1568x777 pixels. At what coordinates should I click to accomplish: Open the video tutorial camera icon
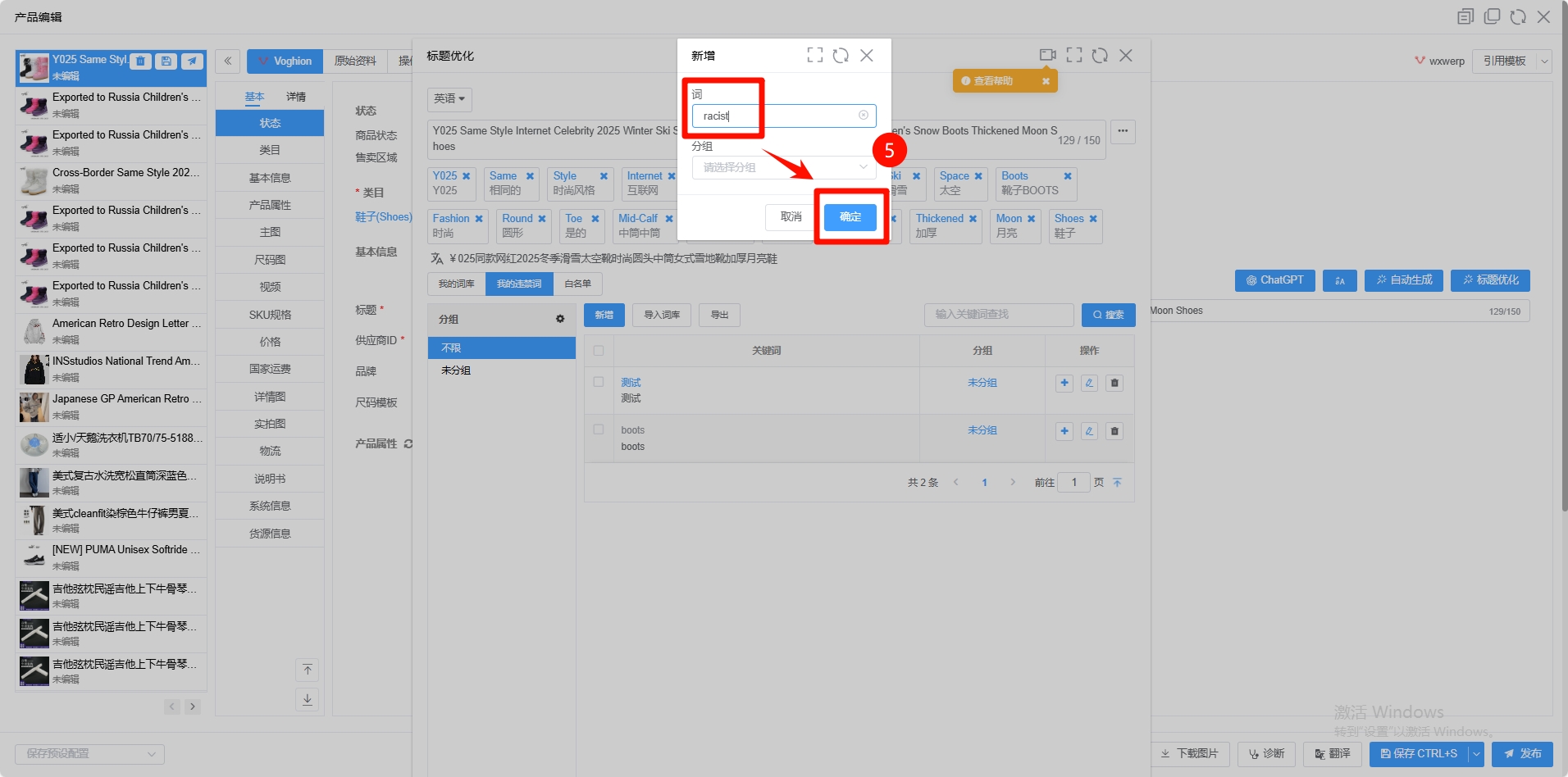point(1047,55)
